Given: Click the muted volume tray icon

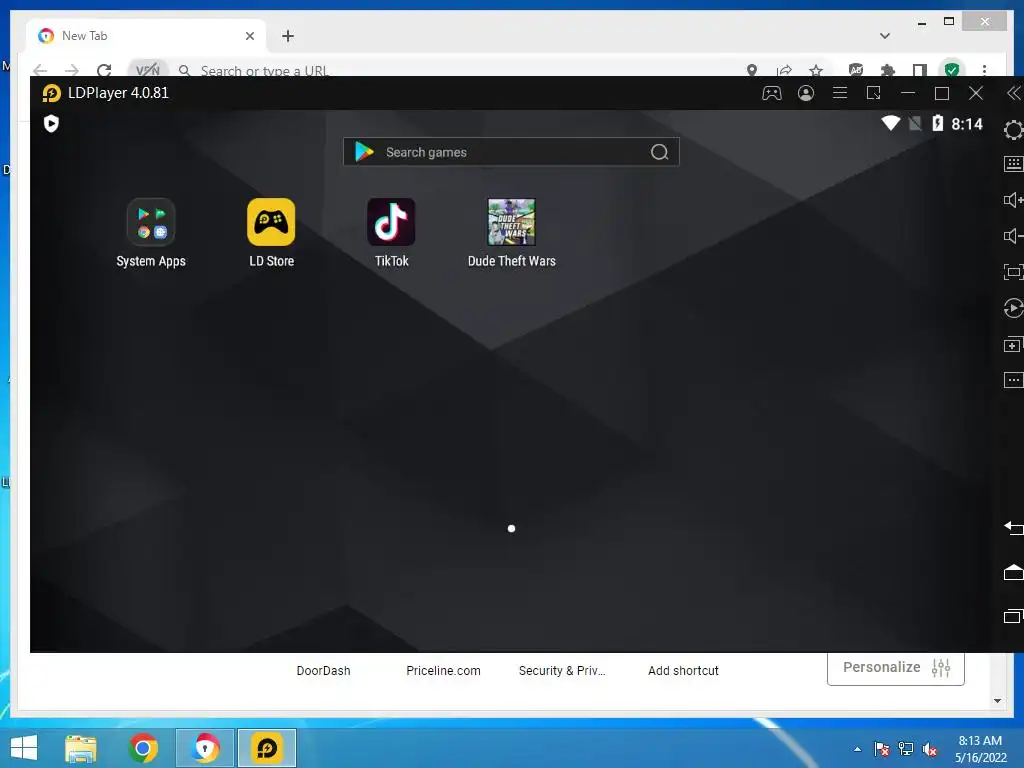Looking at the screenshot, I should (x=930, y=749).
